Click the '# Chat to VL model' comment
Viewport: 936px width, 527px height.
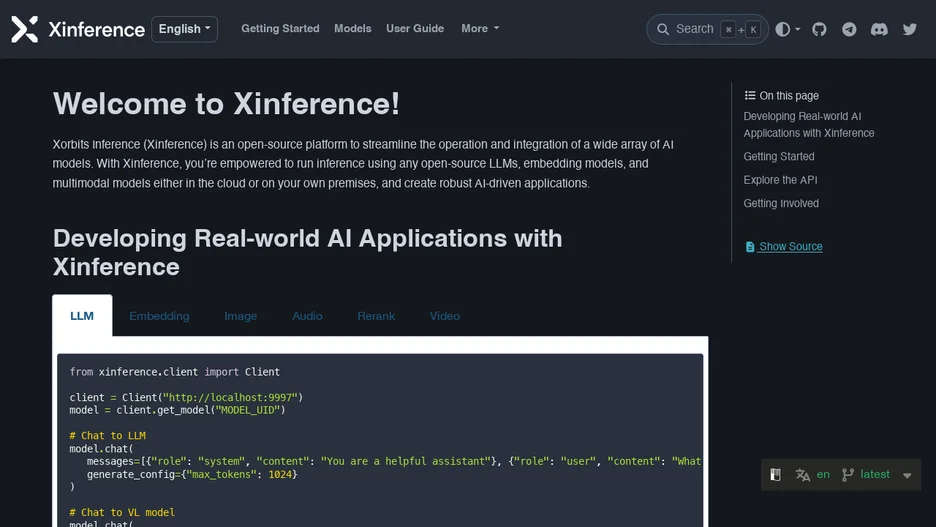pyautogui.click(x=122, y=513)
